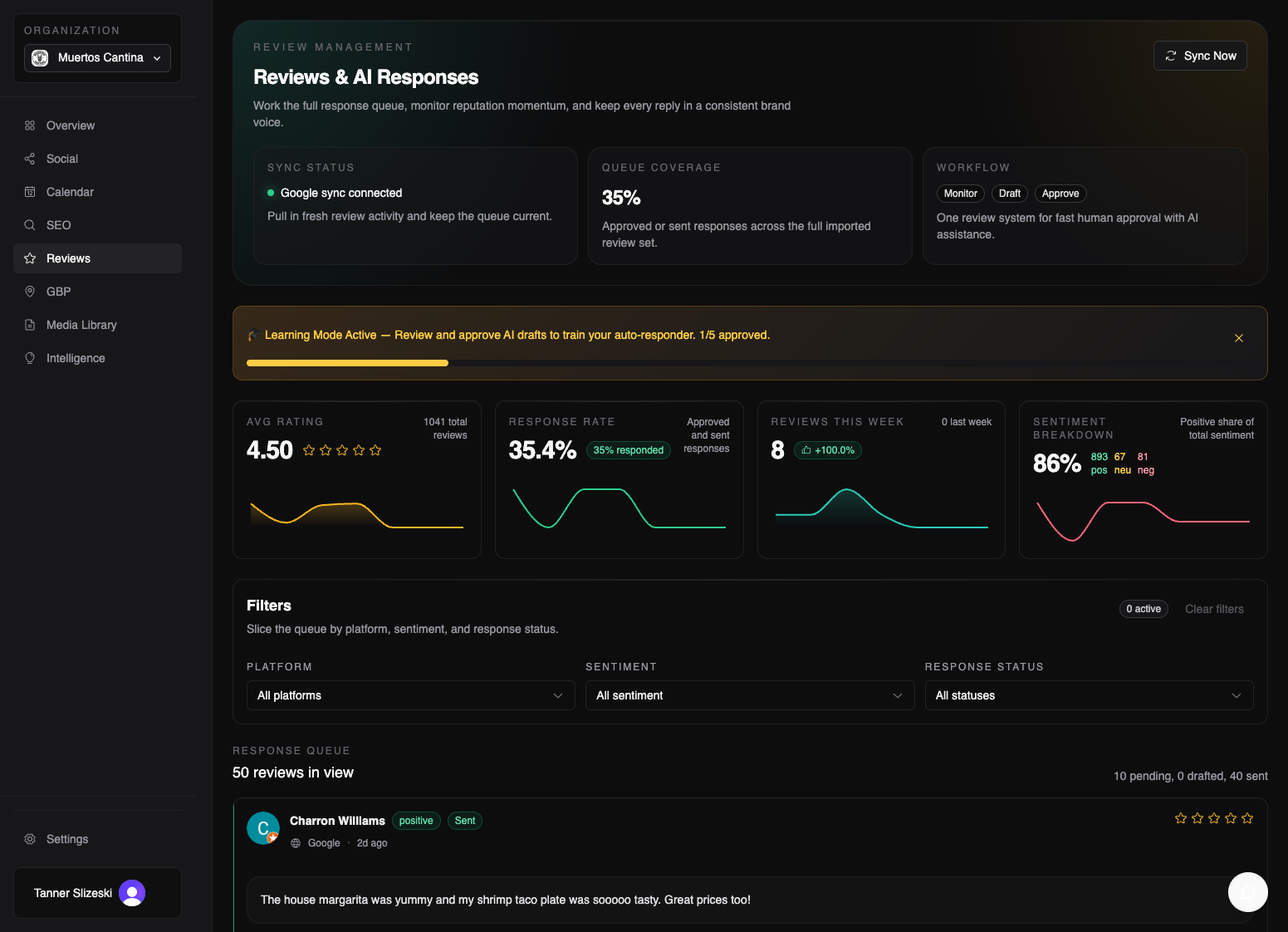Open the Muertos Cantina organization dropdown
The height and width of the screenshot is (932, 1288).
[x=96, y=57]
